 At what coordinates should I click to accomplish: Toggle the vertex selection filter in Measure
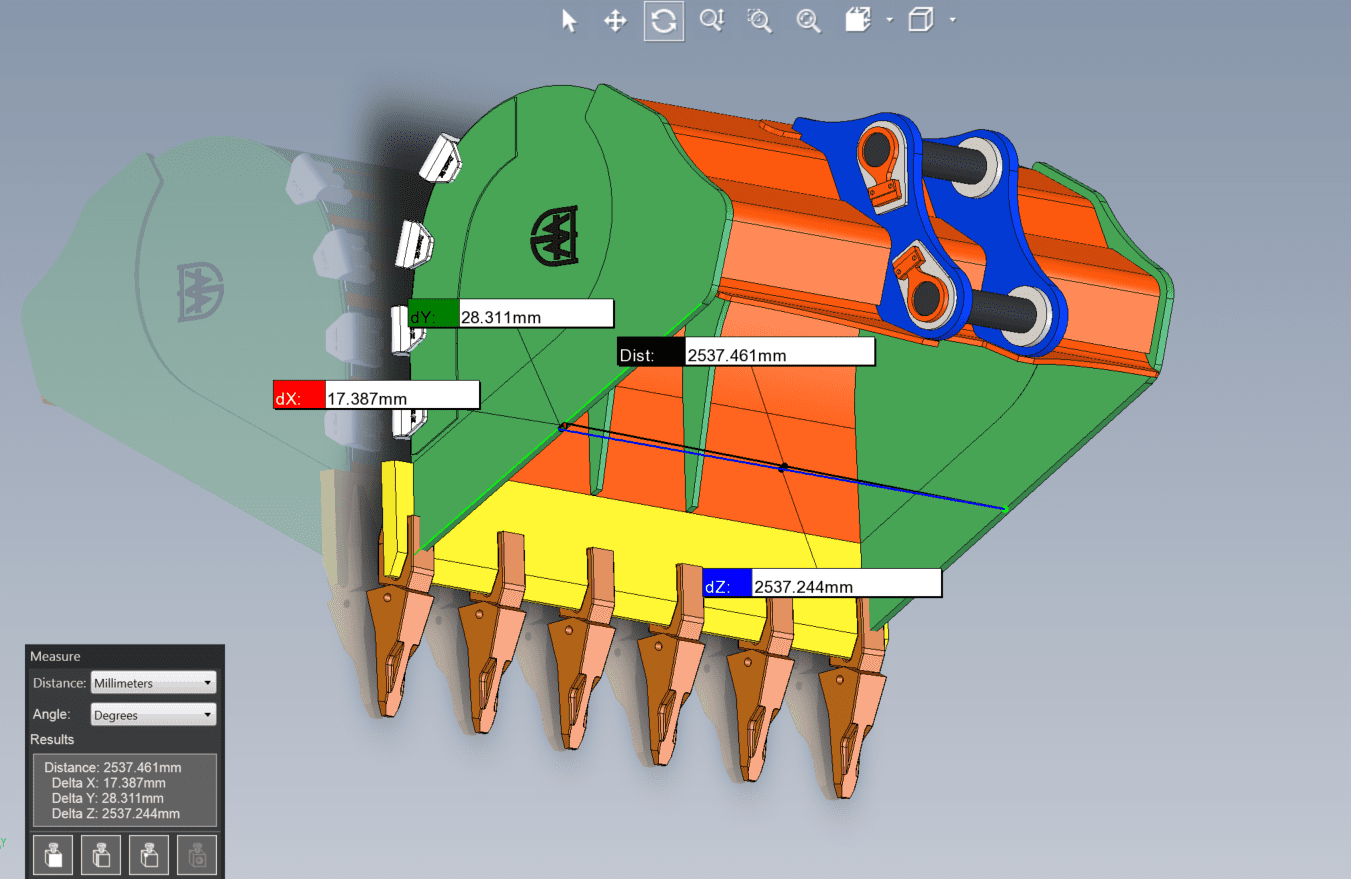pyautogui.click(x=149, y=856)
